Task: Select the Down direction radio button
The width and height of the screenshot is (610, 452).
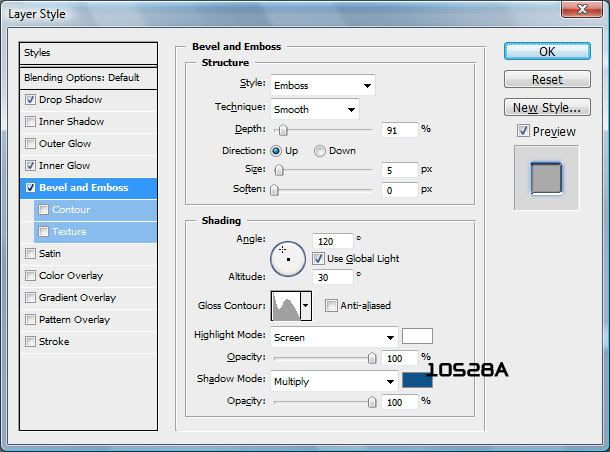Action: 320,151
